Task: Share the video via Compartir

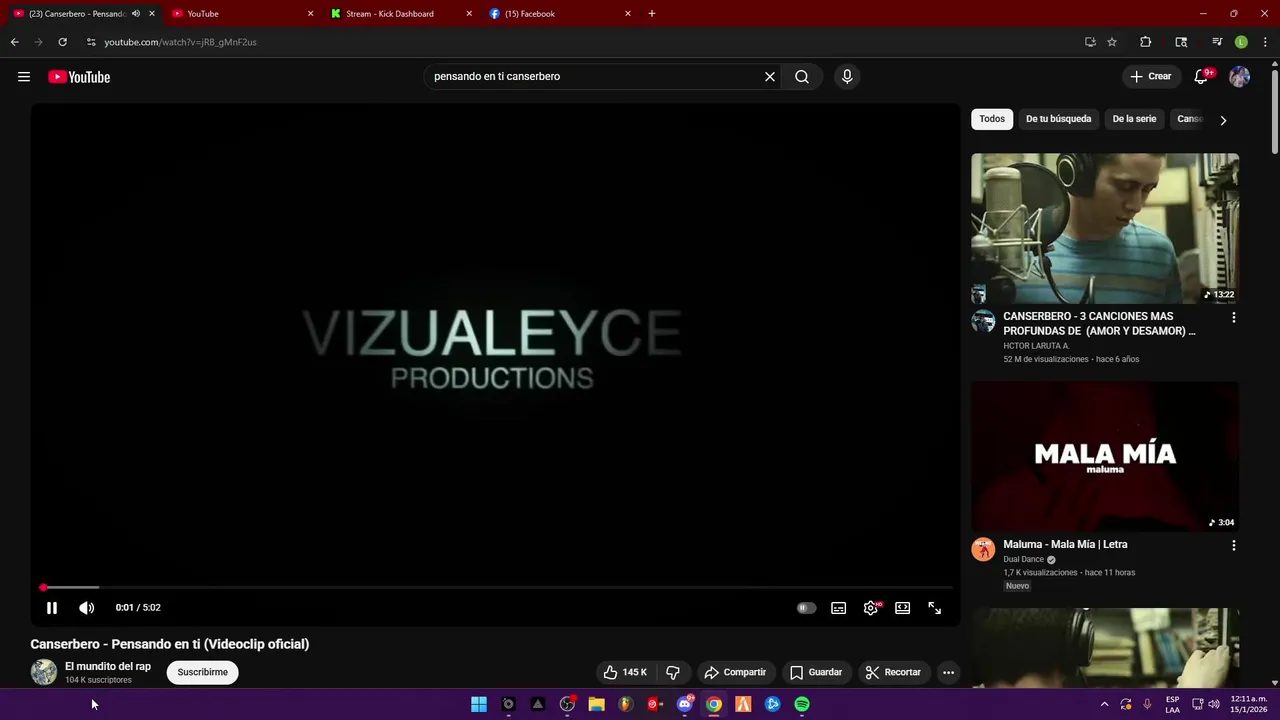Action: (x=735, y=673)
